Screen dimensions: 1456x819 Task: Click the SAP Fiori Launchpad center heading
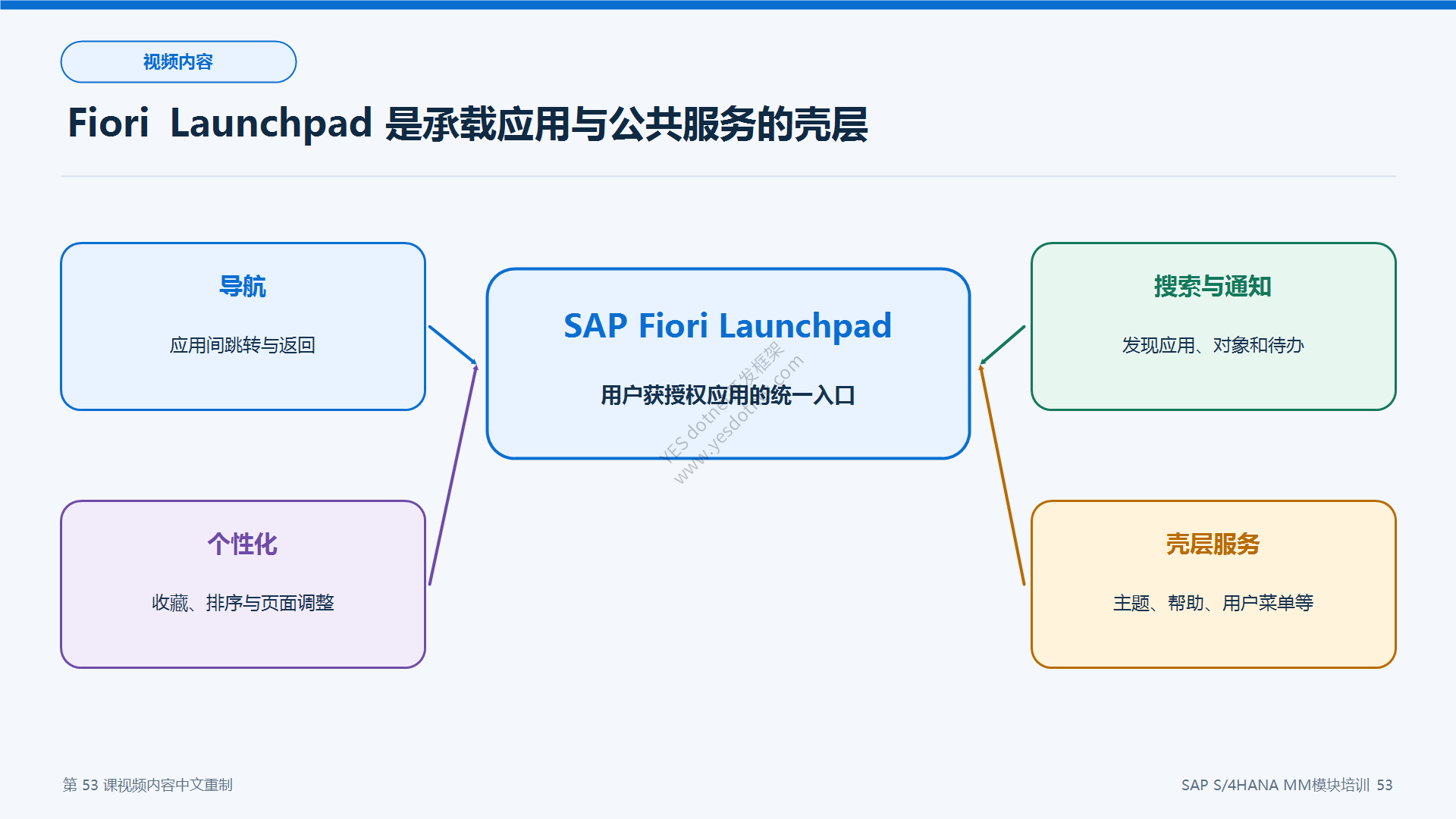point(728,326)
